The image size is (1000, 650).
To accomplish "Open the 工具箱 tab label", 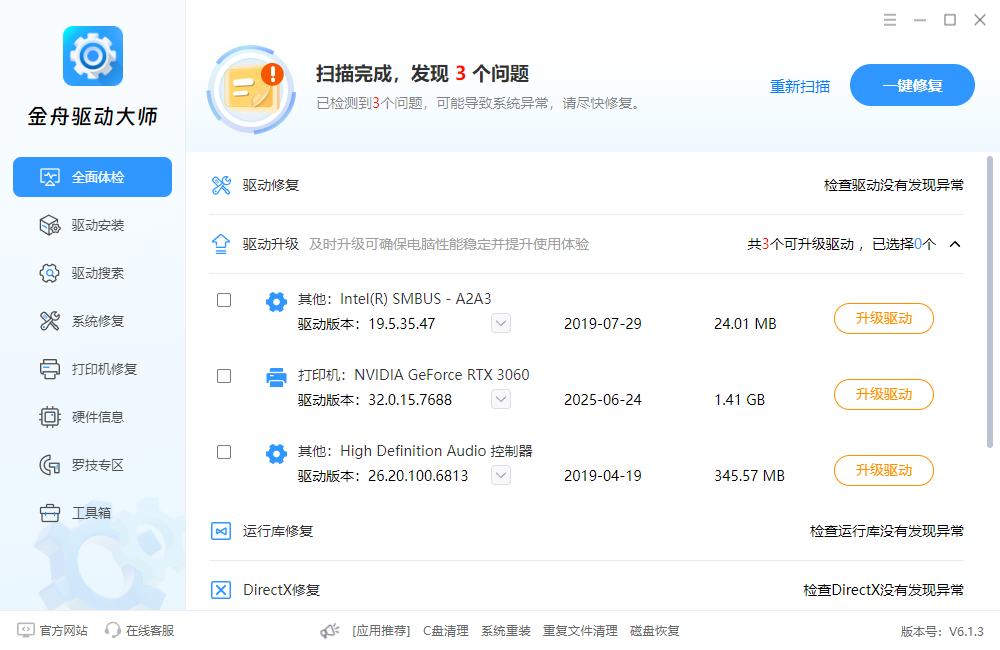I will [x=91, y=513].
